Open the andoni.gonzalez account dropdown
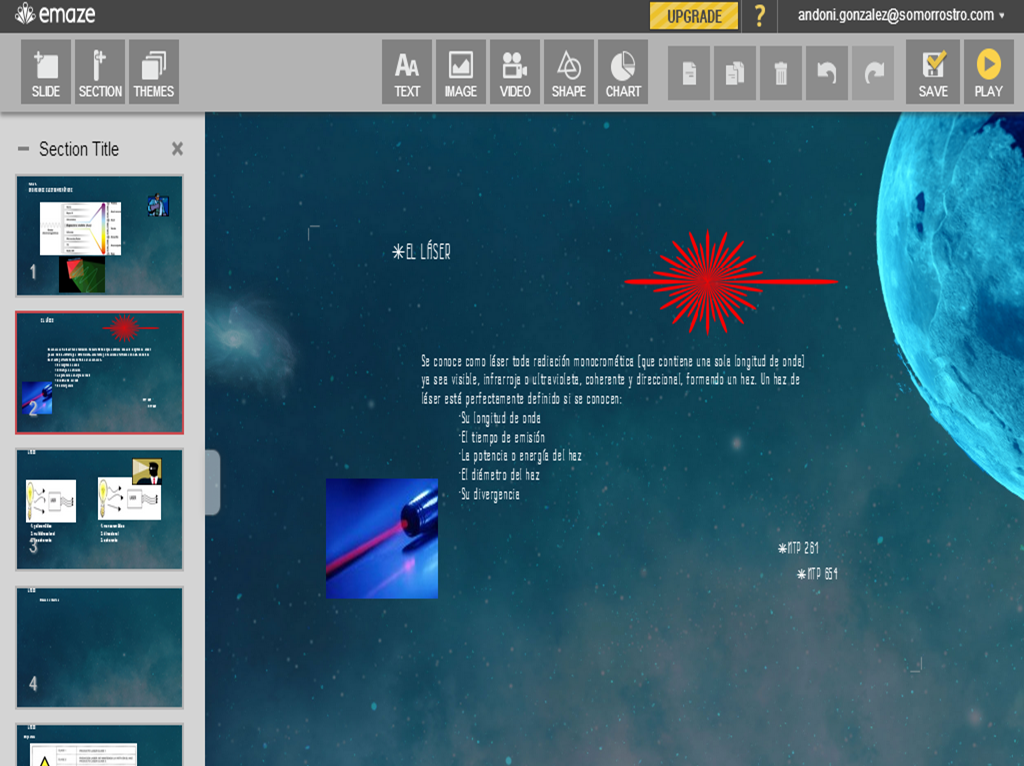 pyautogui.click(x=901, y=15)
